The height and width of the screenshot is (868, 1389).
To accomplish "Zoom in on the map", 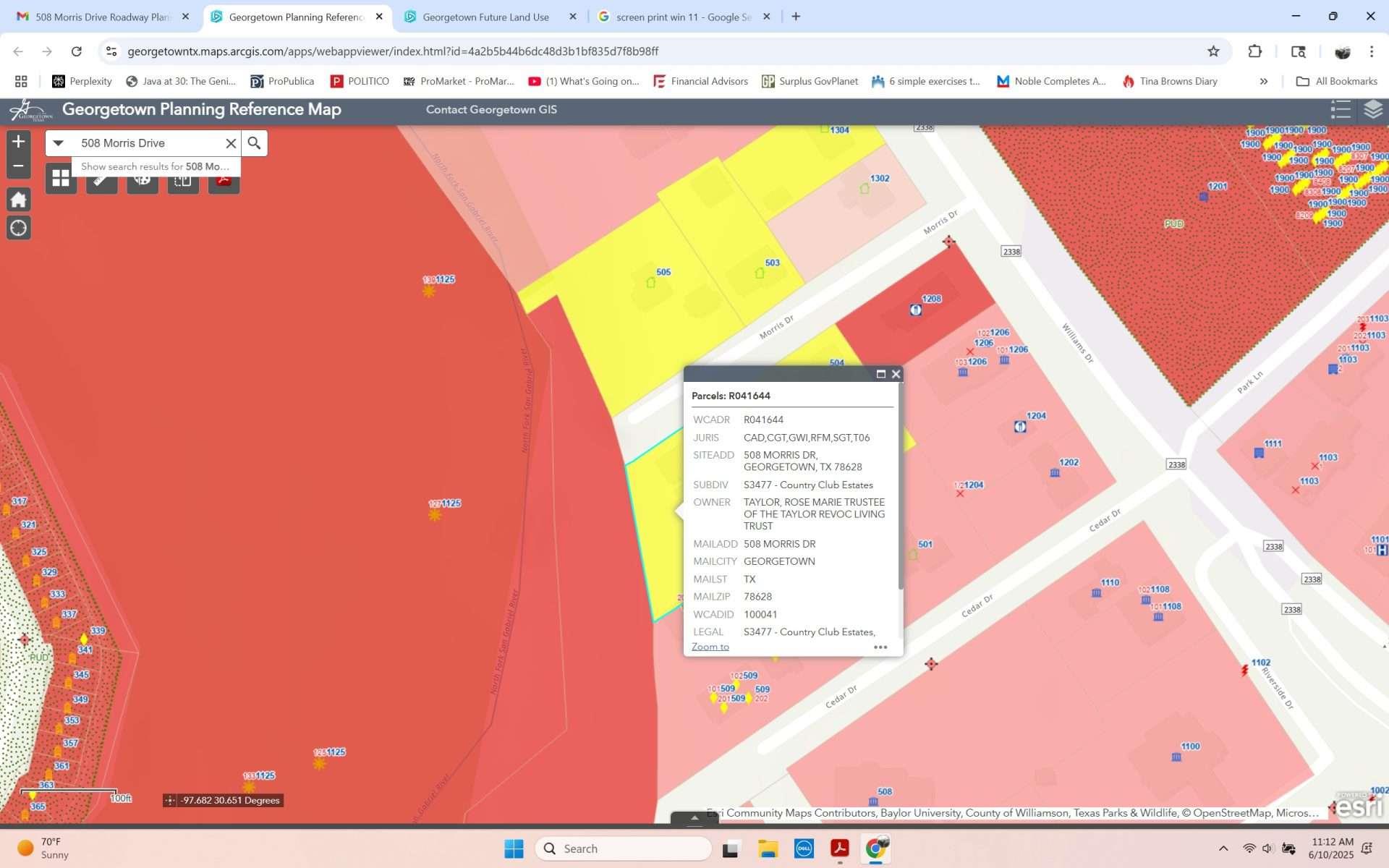I will point(19,142).
